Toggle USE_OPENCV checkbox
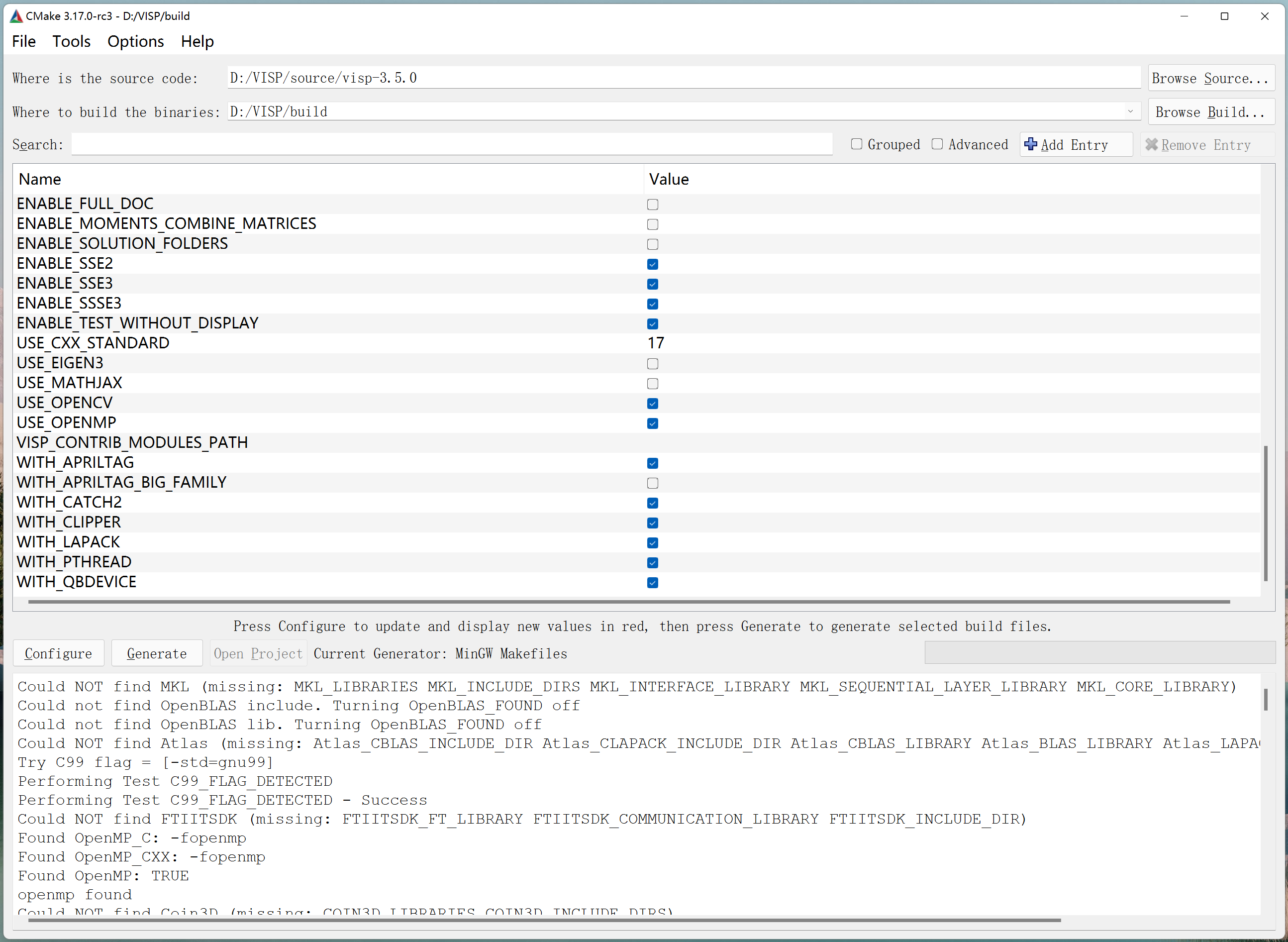1288x942 pixels. click(x=653, y=403)
